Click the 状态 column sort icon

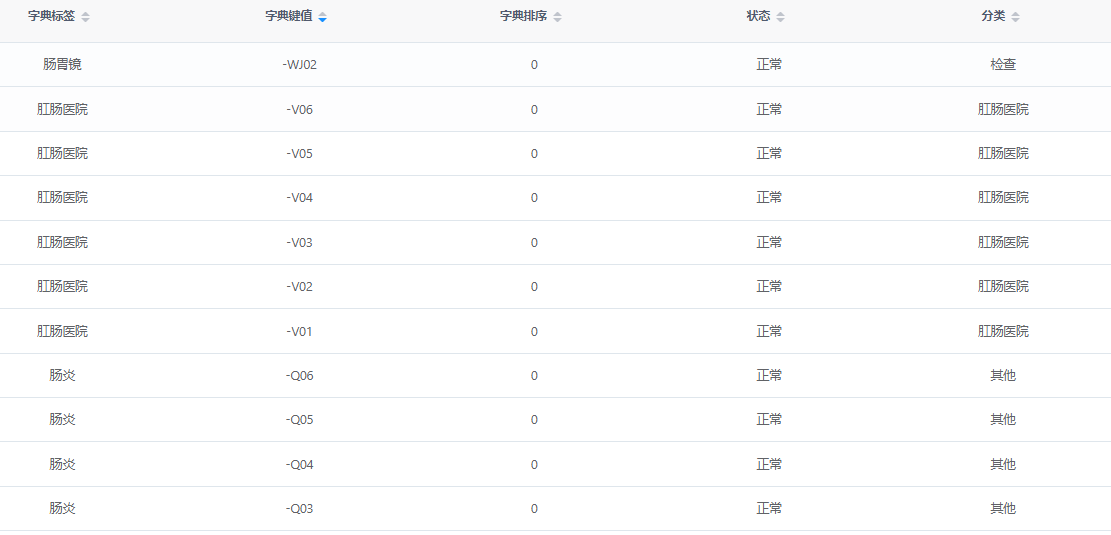tap(780, 17)
